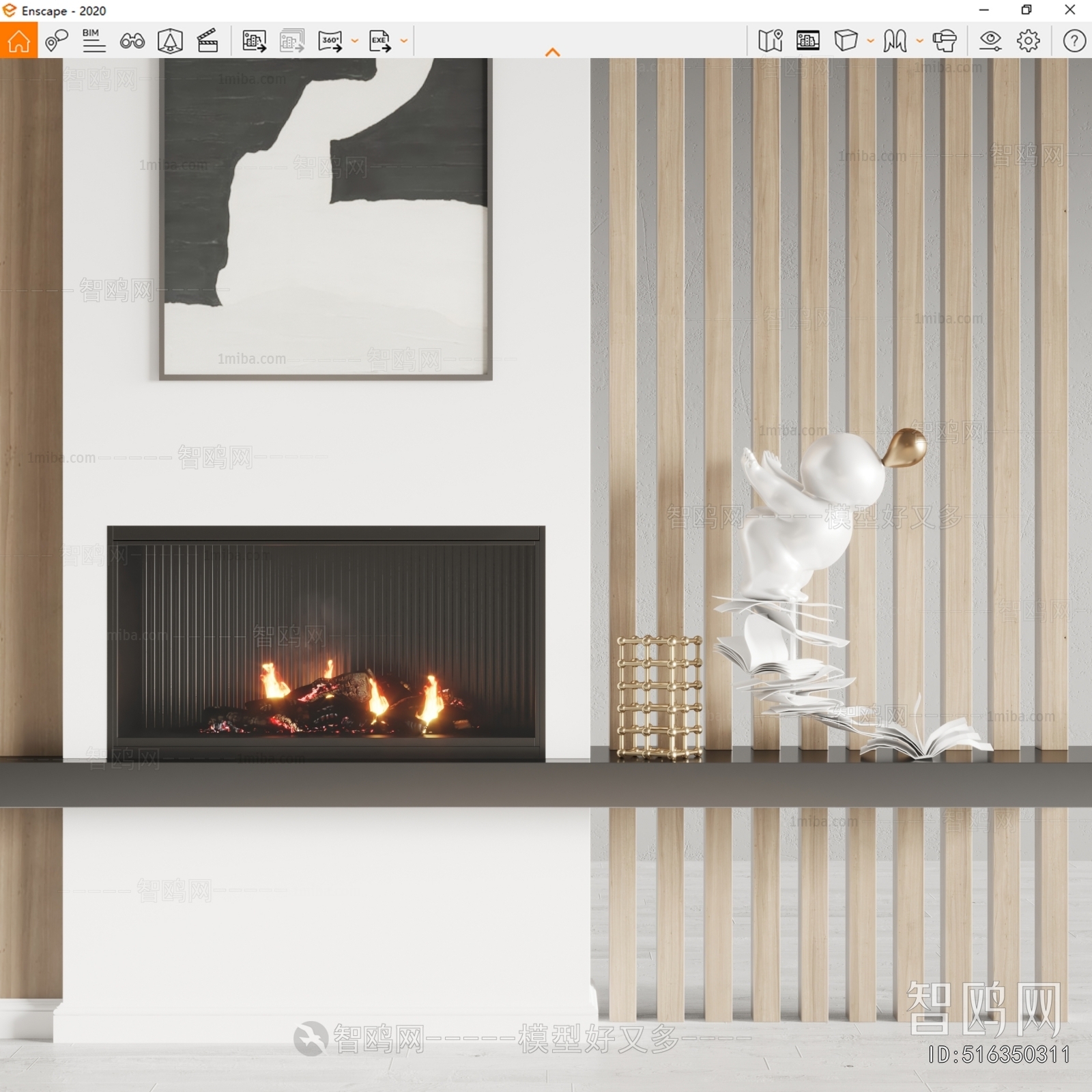Open Visual Settings eye icon
The width and height of the screenshot is (1092, 1092).
pyautogui.click(x=990, y=41)
